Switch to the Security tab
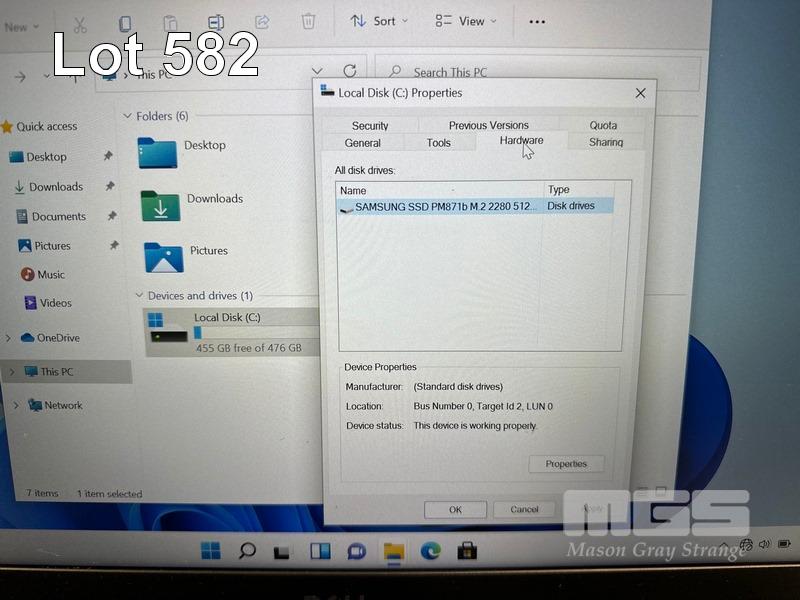The height and width of the screenshot is (600, 800). coord(370,126)
